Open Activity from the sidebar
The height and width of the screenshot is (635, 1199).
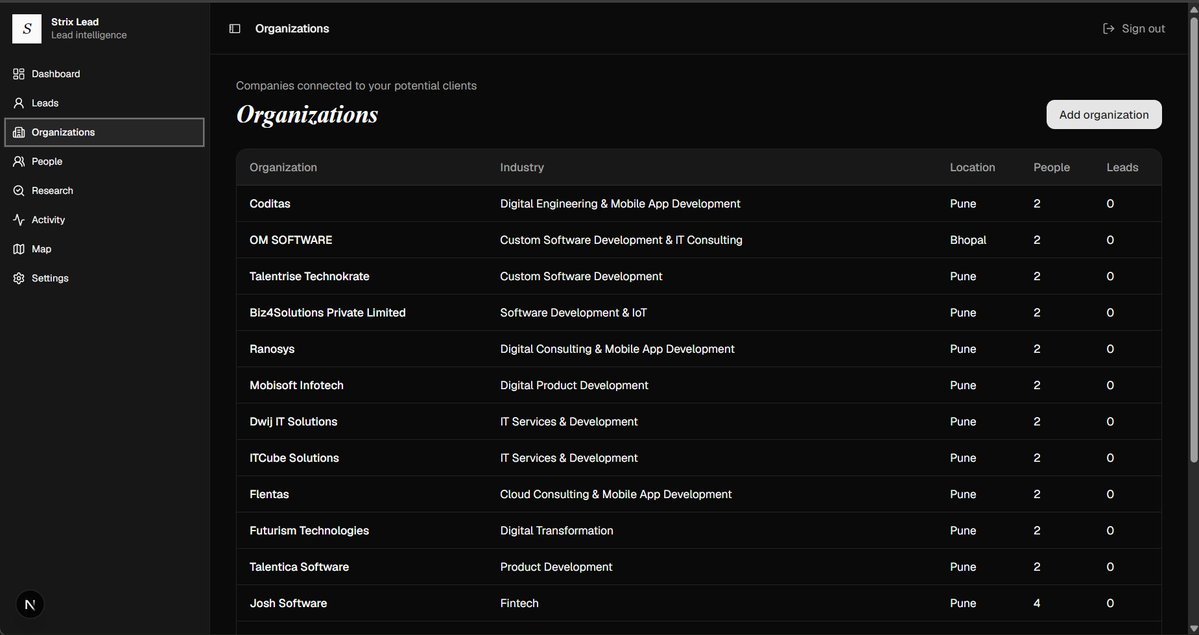click(x=104, y=220)
